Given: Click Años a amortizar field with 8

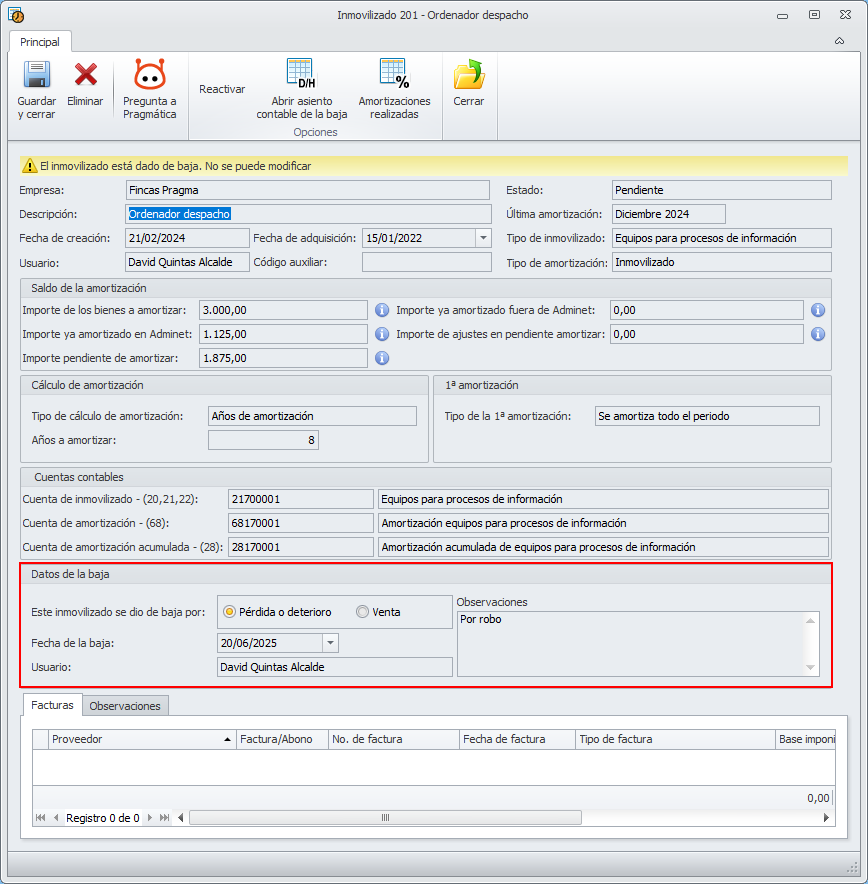Looking at the screenshot, I should point(263,440).
